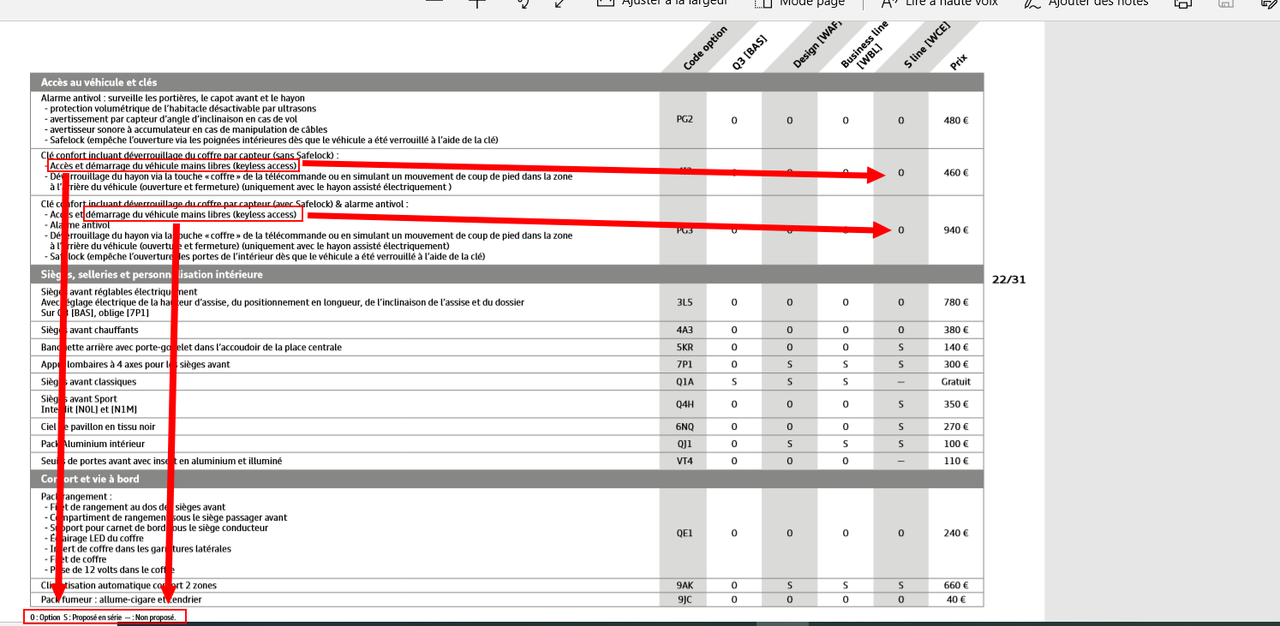This screenshot has height=626, width=1280.
Task: Click the 'Accès au véhicule et clés' heading
Action: coord(99,82)
